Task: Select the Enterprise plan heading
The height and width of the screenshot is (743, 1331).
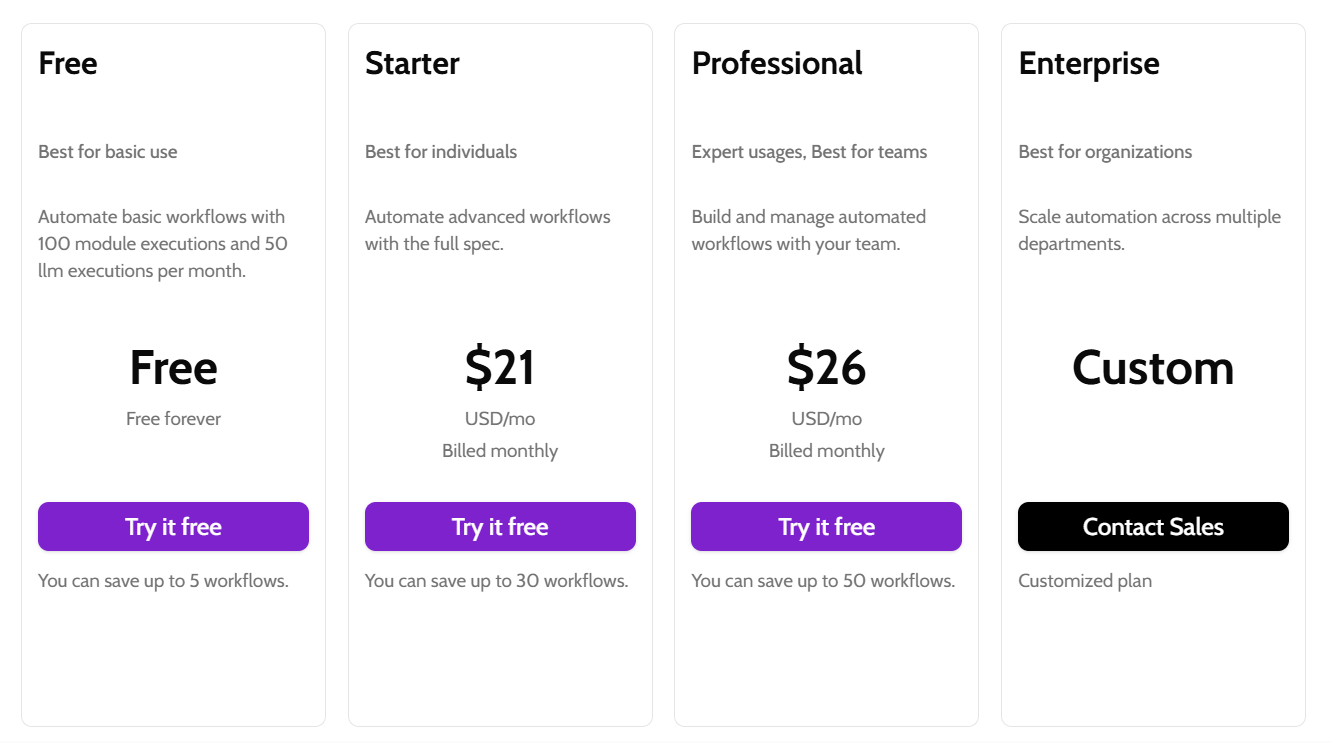Action: click(x=1089, y=63)
